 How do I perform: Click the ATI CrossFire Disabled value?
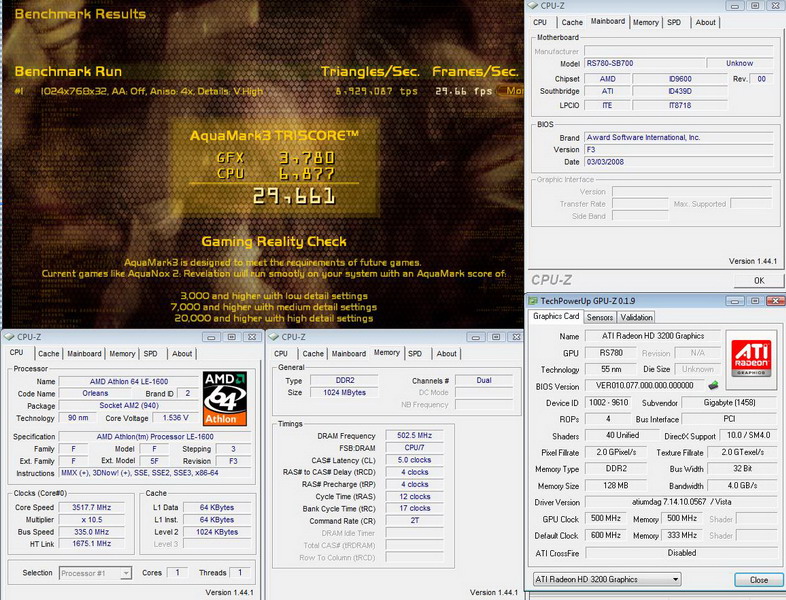click(x=681, y=553)
